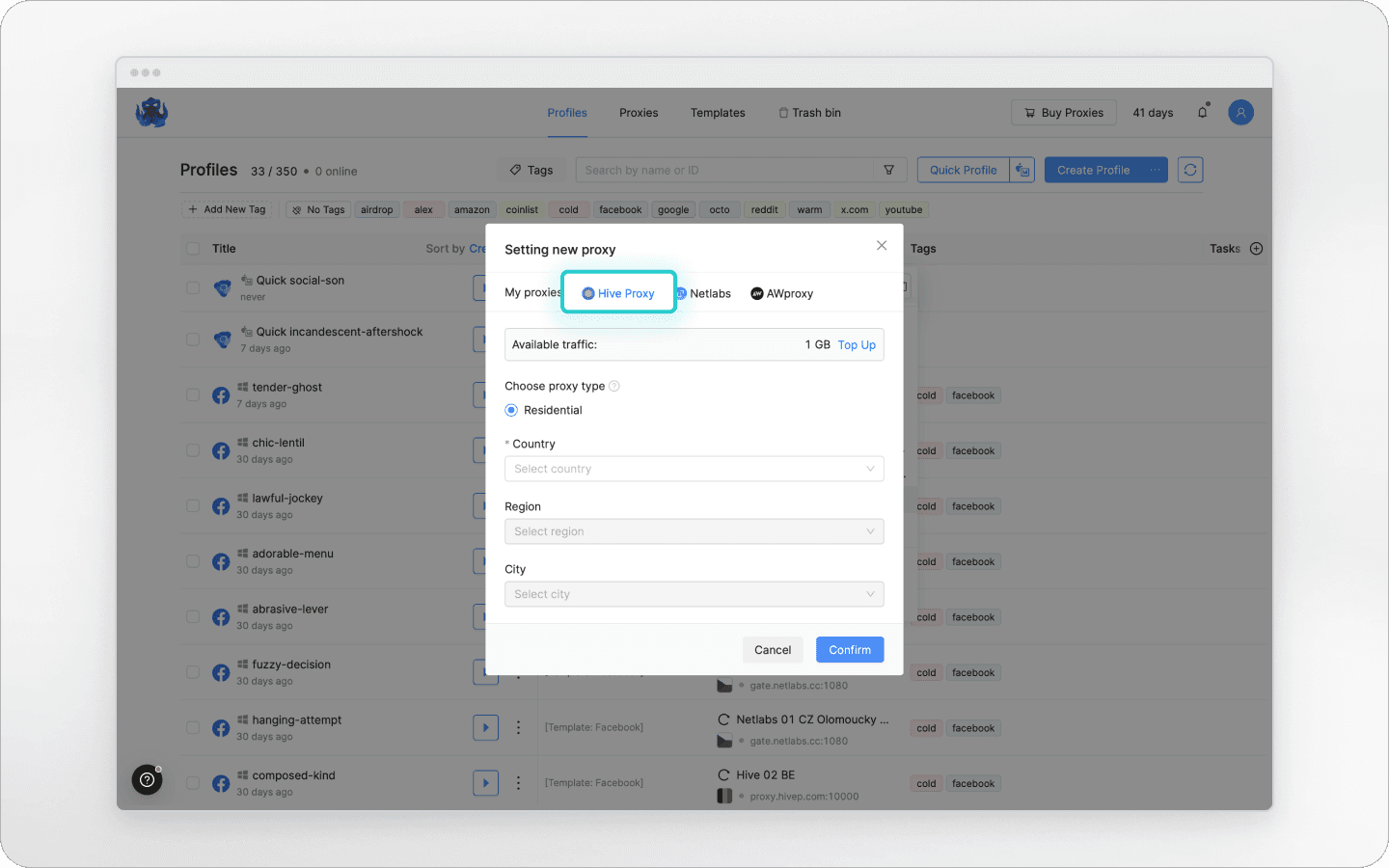Screen dimensions: 1389x868
Task: Switch to the Hive Proxy tab
Action: [618, 293]
